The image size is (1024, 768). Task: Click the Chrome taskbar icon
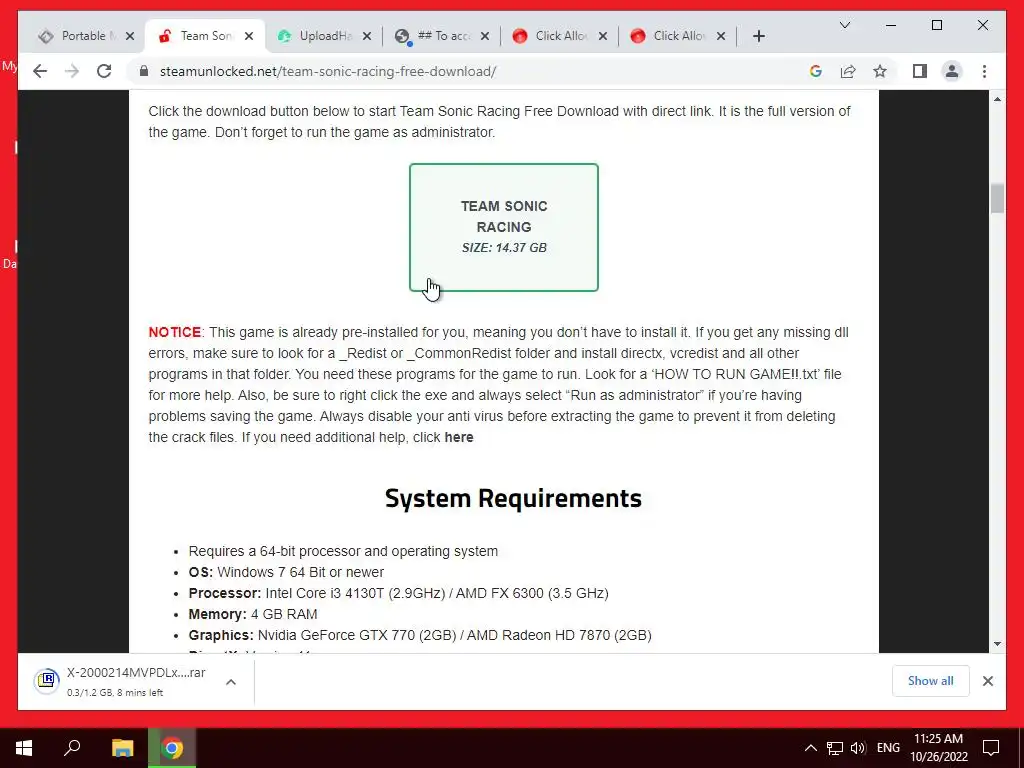pos(172,748)
